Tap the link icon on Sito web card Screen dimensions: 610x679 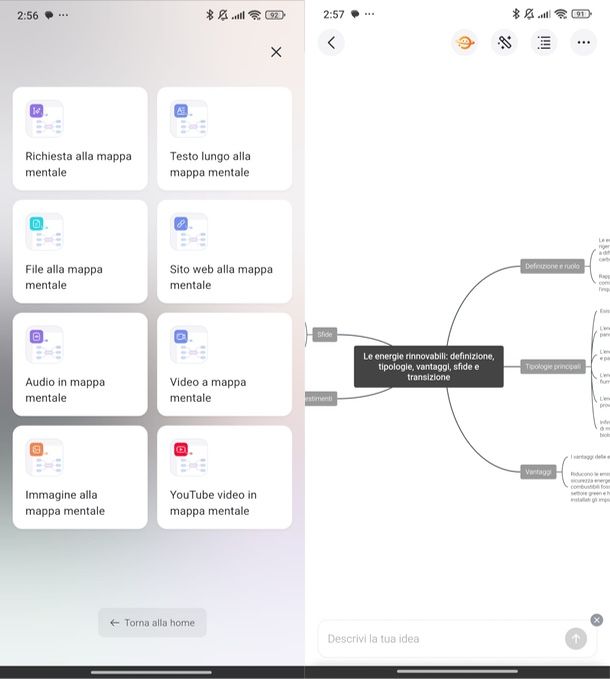pyautogui.click(x=181, y=224)
